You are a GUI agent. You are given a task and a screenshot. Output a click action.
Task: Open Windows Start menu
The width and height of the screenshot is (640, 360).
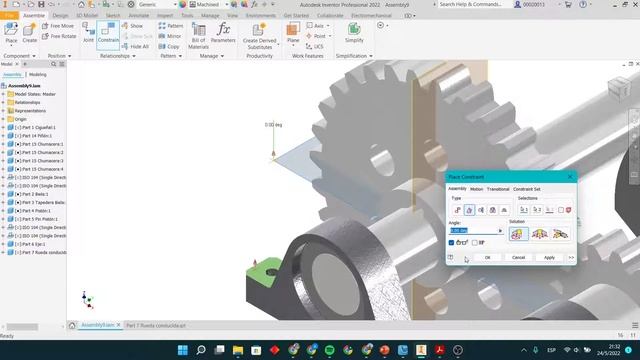click(182, 350)
